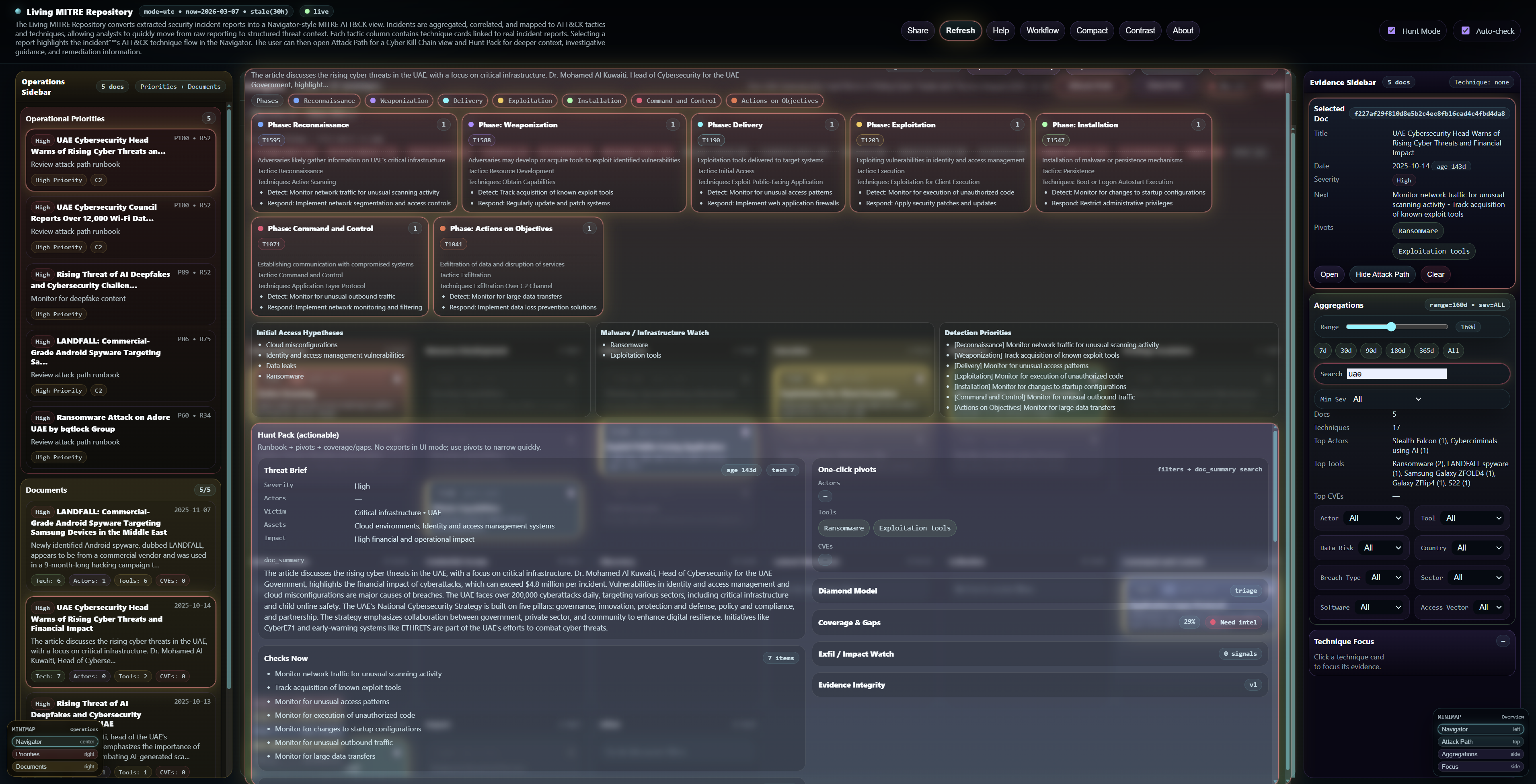Click the search field containing uae
The image size is (1536, 784).
point(1396,374)
